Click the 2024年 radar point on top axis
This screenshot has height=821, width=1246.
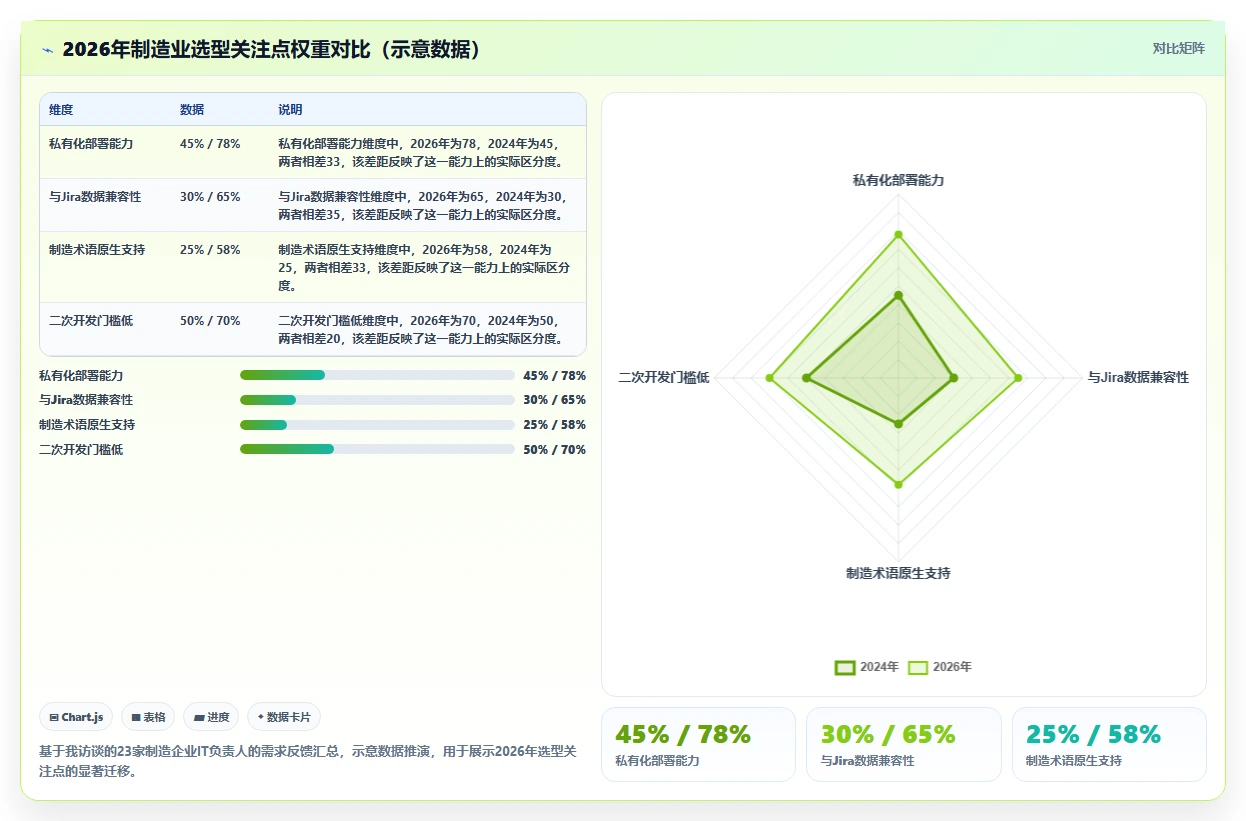(898, 295)
